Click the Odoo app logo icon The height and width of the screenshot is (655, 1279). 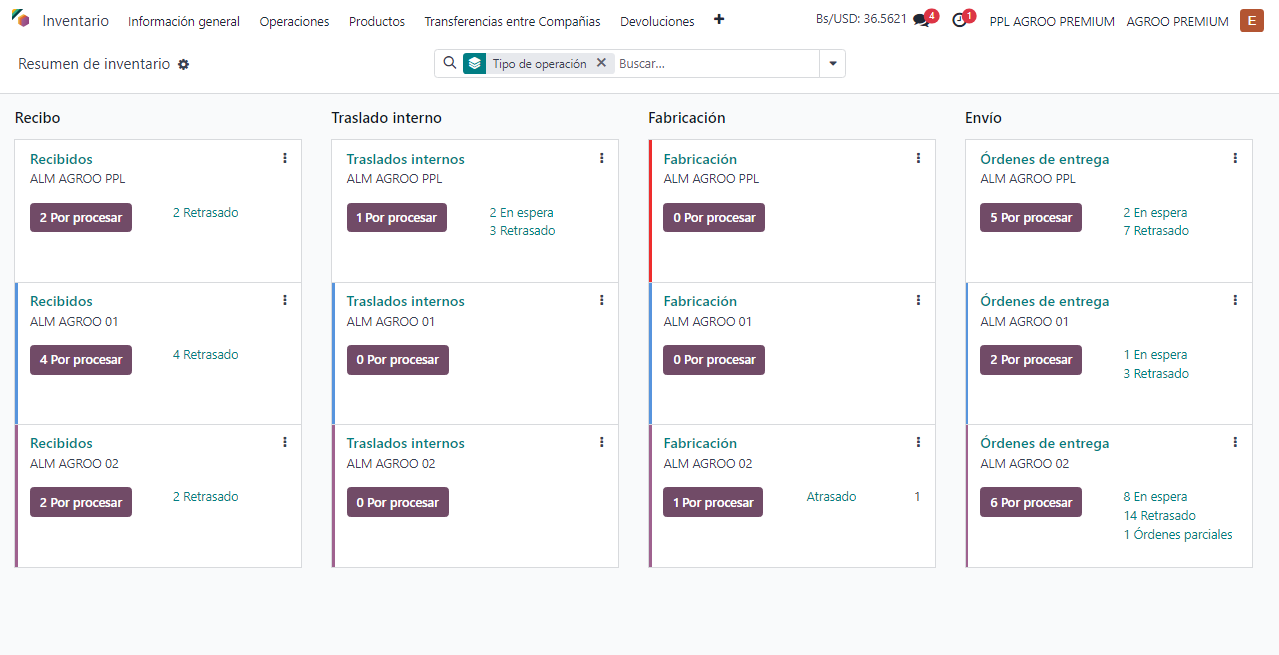21,20
